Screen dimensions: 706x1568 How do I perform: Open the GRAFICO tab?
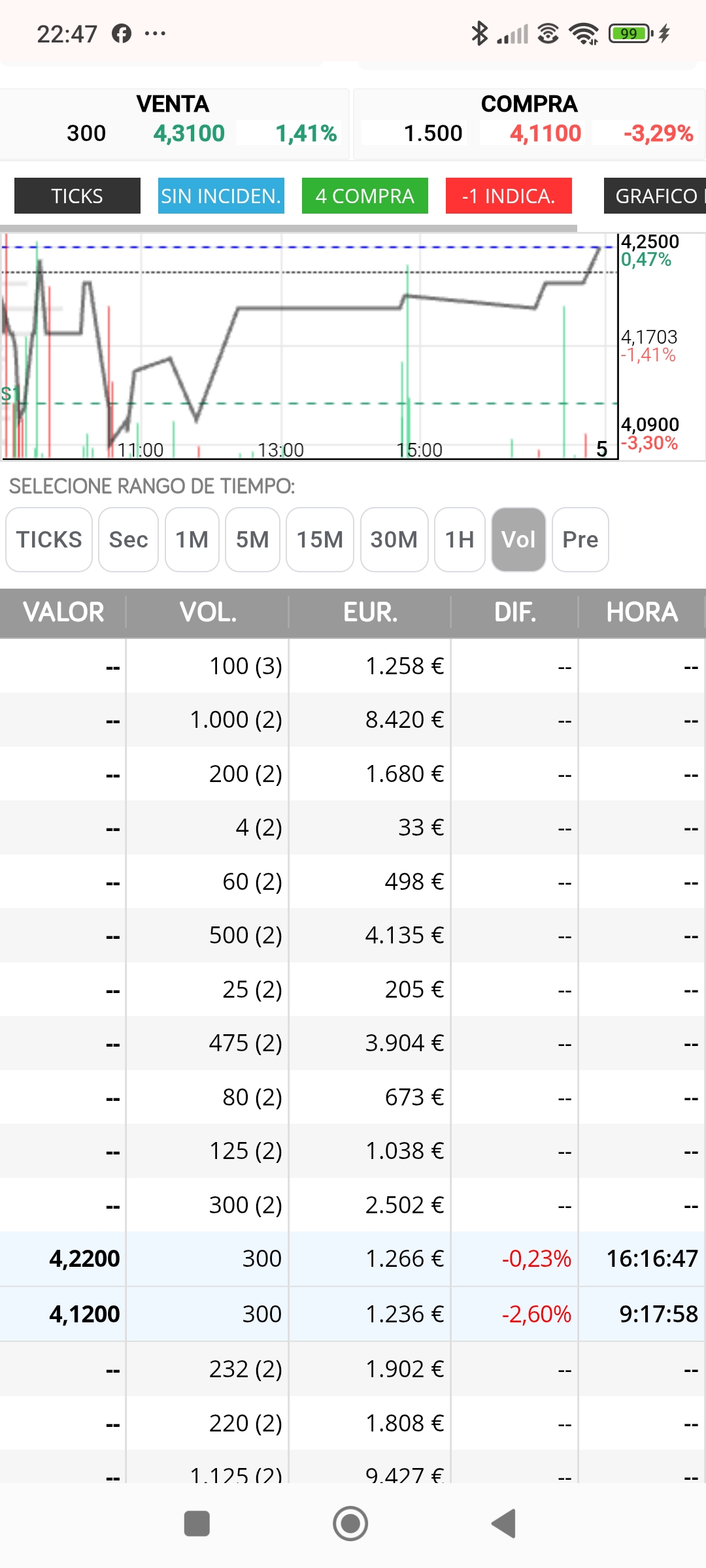point(655,195)
